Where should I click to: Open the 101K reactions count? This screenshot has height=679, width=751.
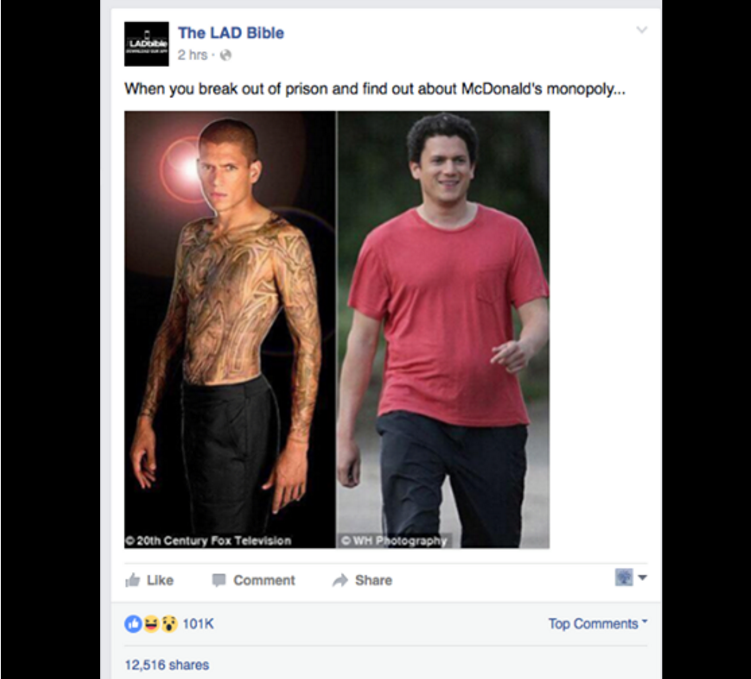pos(198,624)
